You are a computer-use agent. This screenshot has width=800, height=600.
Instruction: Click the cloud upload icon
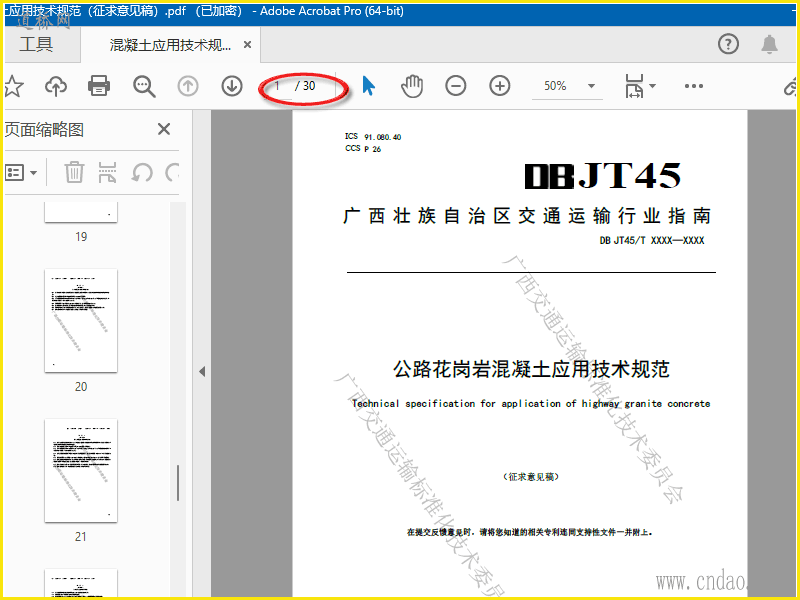(56, 86)
